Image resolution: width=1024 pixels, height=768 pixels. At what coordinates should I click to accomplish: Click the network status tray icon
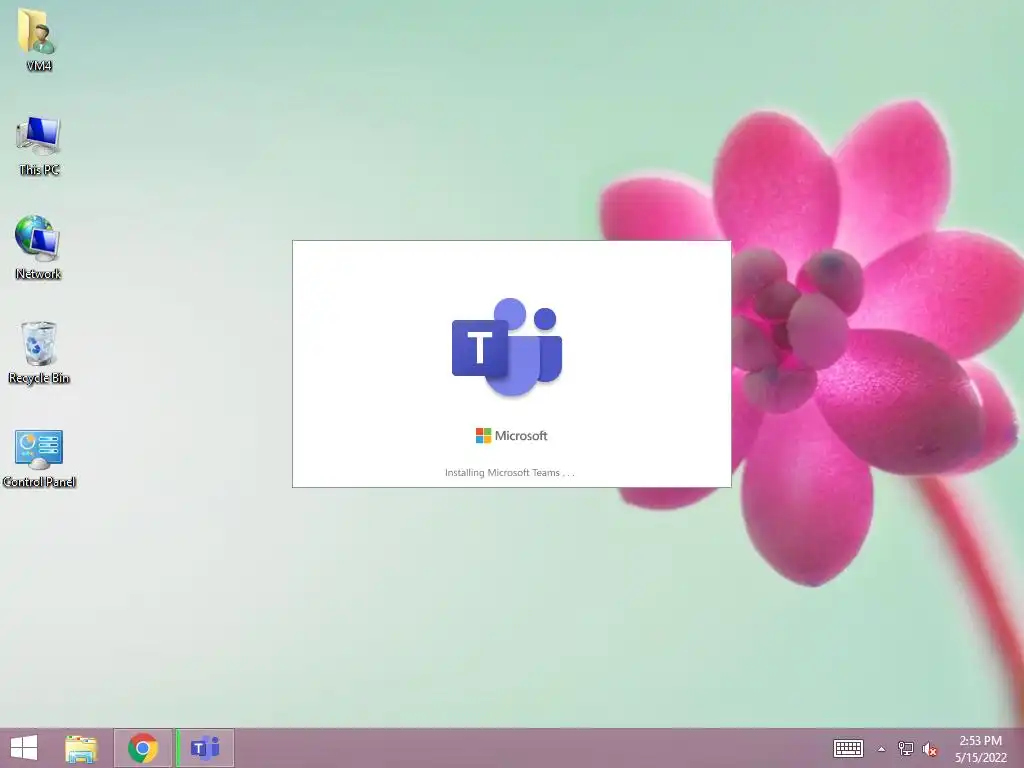point(906,749)
